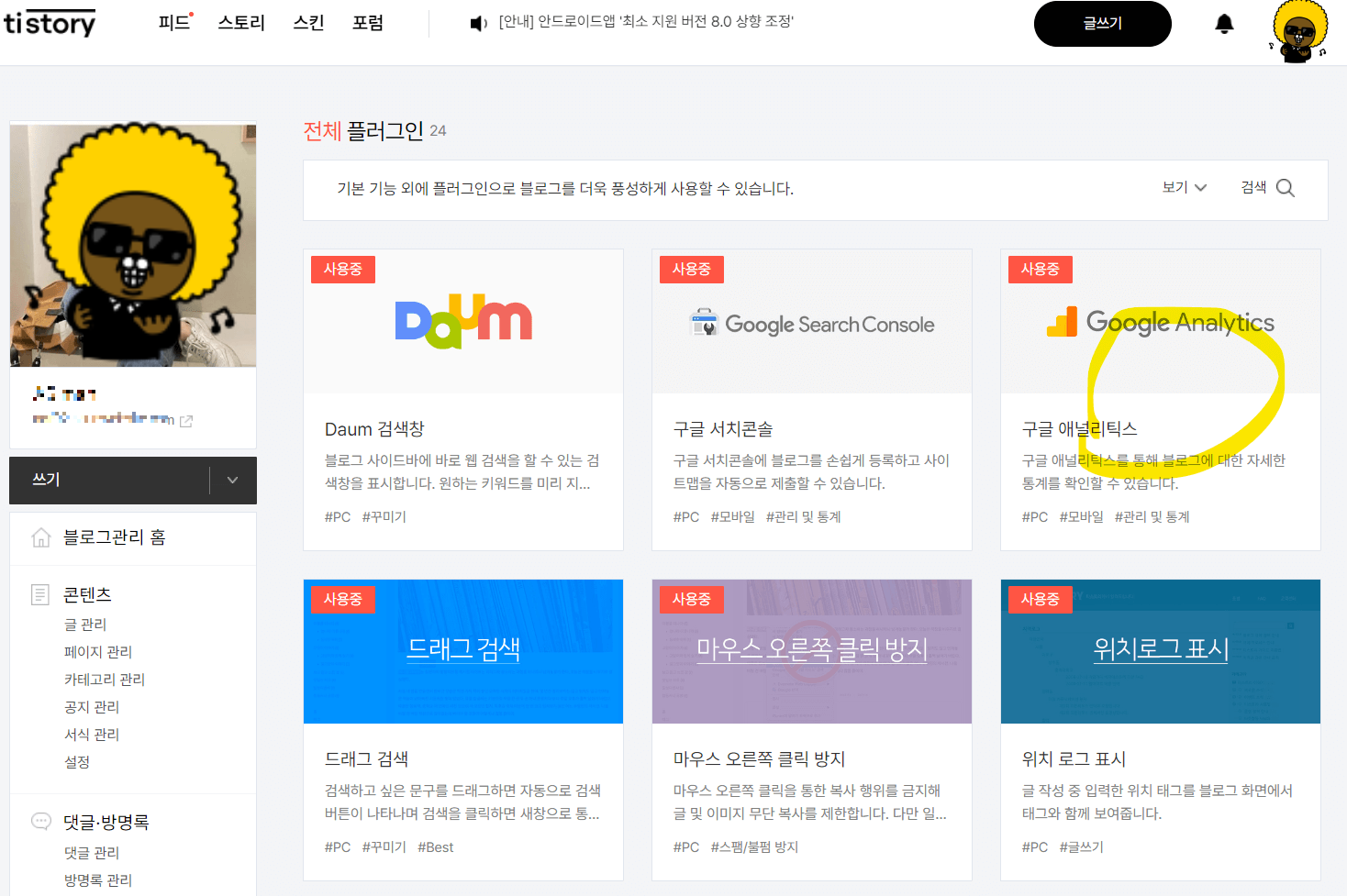Open 서식 관리 in sidebar
Image resolution: width=1347 pixels, height=896 pixels.
pos(92,735)
